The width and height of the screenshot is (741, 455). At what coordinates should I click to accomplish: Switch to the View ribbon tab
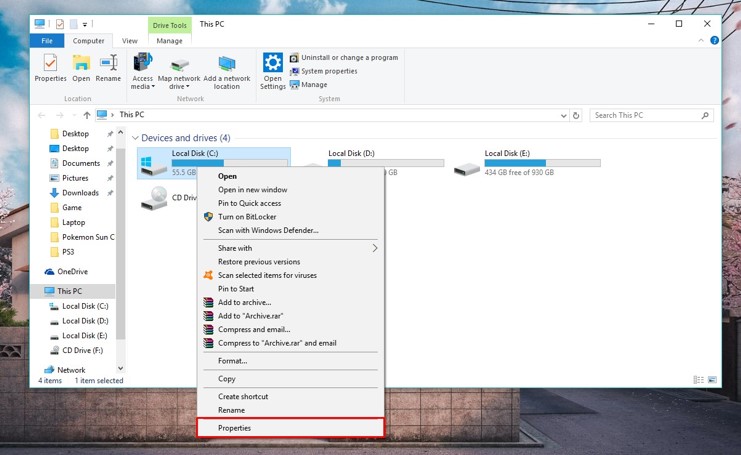129,41
